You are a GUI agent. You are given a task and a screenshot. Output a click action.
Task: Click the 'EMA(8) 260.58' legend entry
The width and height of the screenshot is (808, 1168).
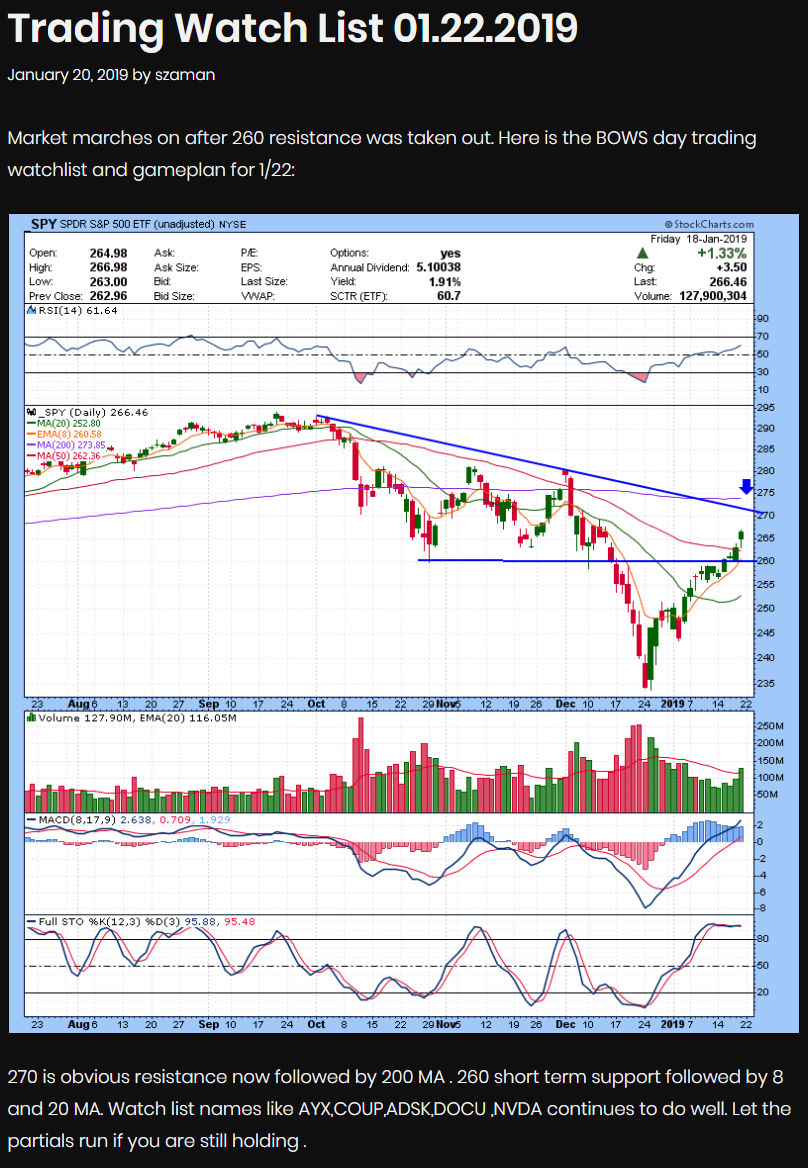pyautogui.click(x=69, y=434)
